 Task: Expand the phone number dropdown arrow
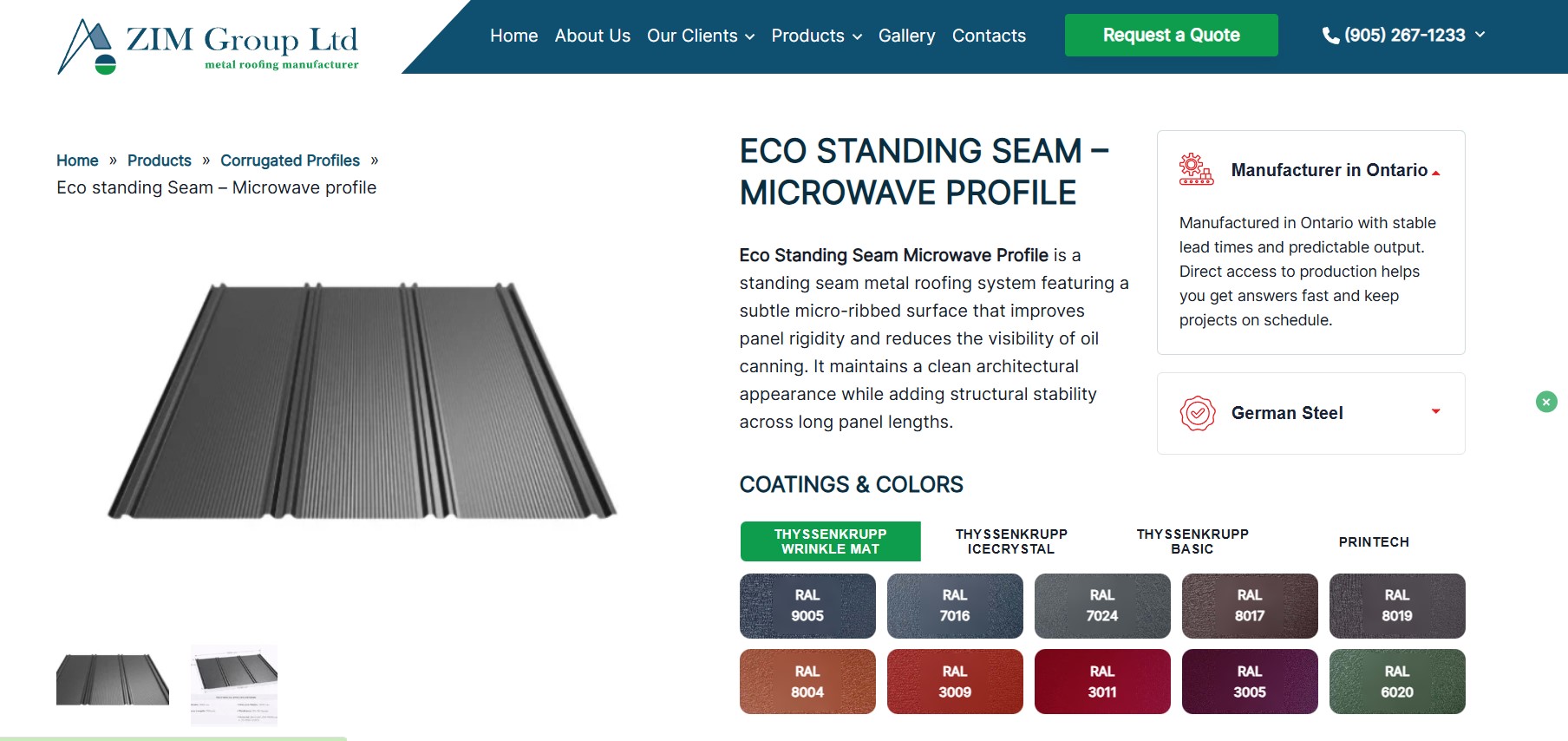click(x=1480, y=35)
